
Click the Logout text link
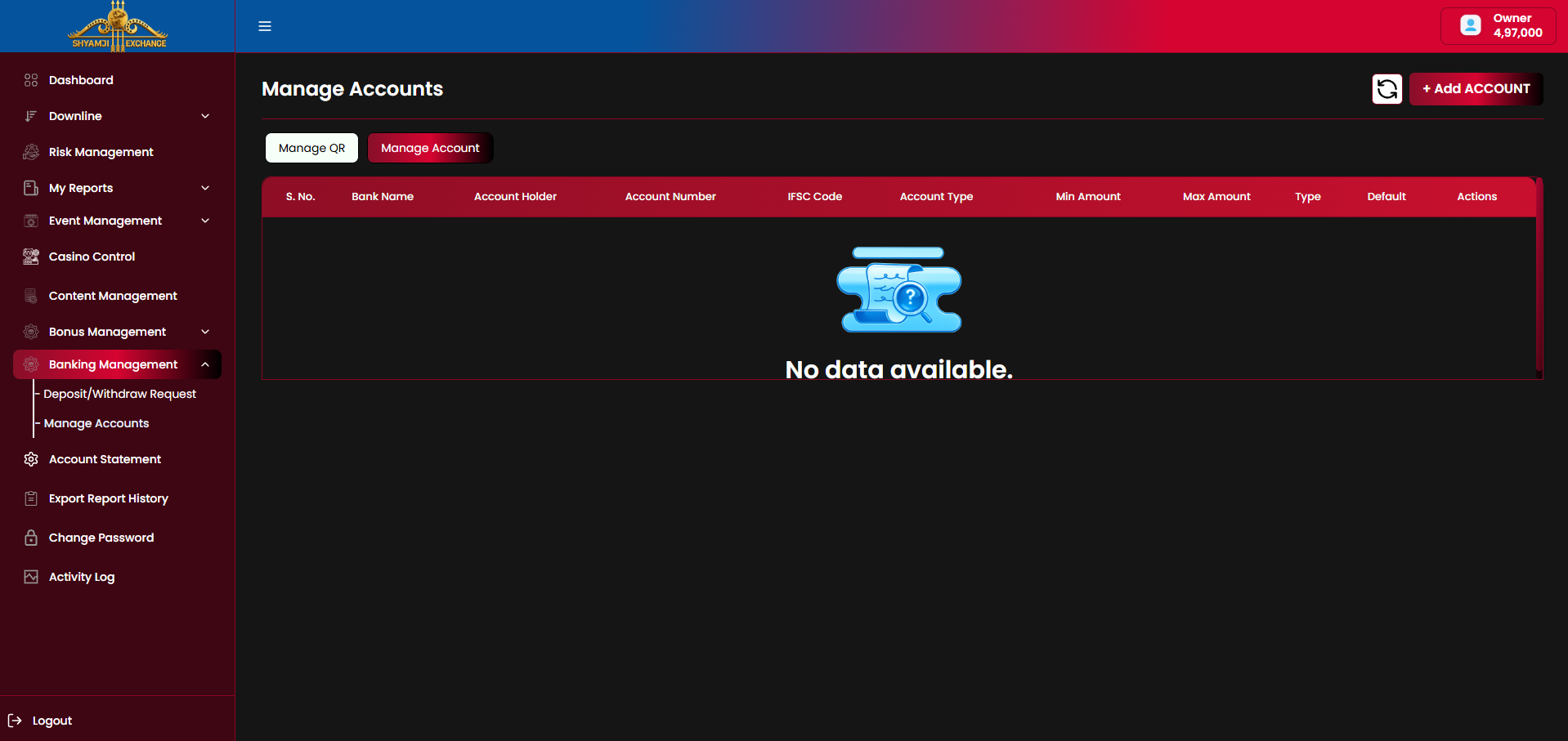tap(52, 721)
